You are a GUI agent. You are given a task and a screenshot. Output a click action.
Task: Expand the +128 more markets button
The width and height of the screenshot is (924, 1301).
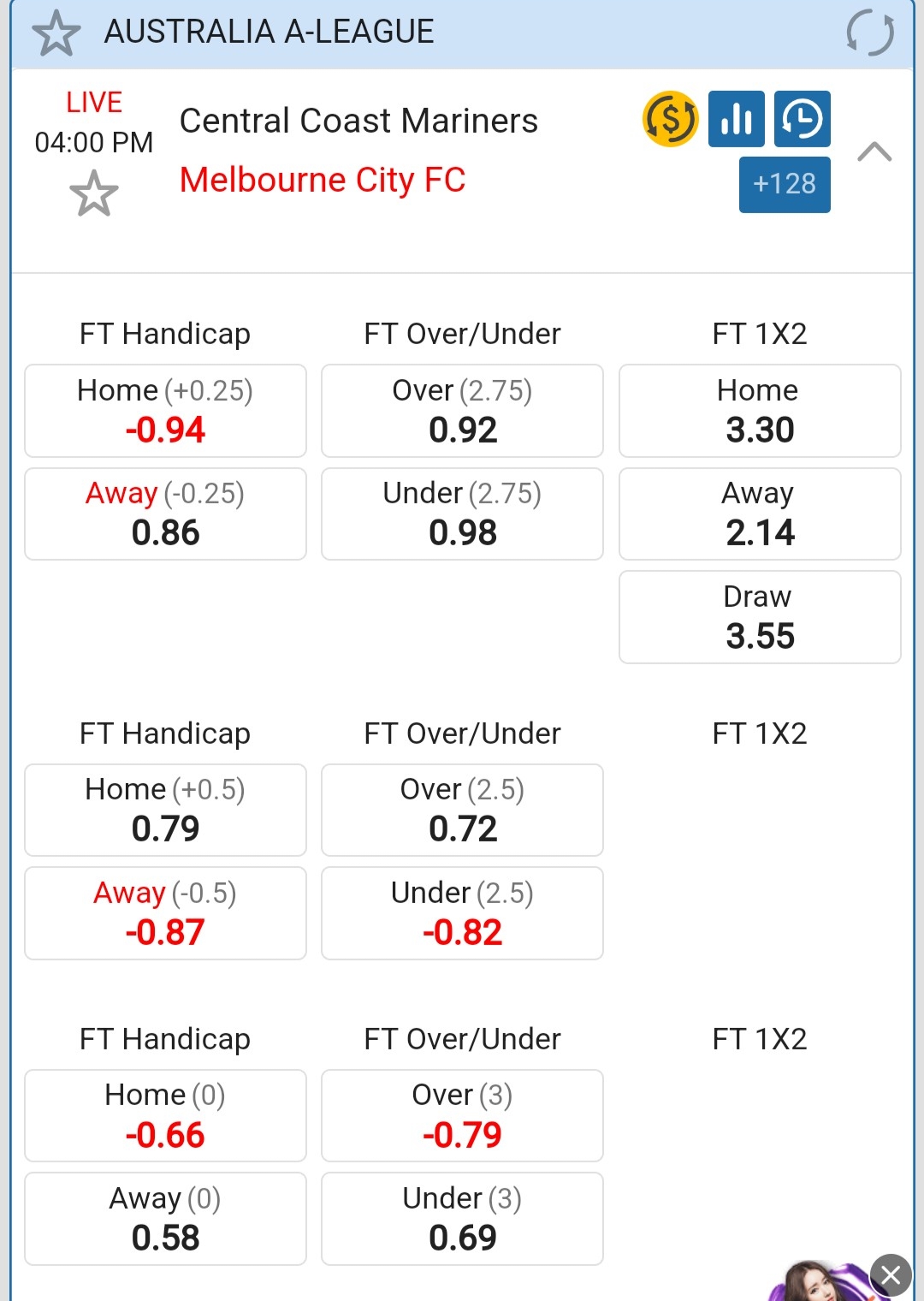click(x=784, y=184)
